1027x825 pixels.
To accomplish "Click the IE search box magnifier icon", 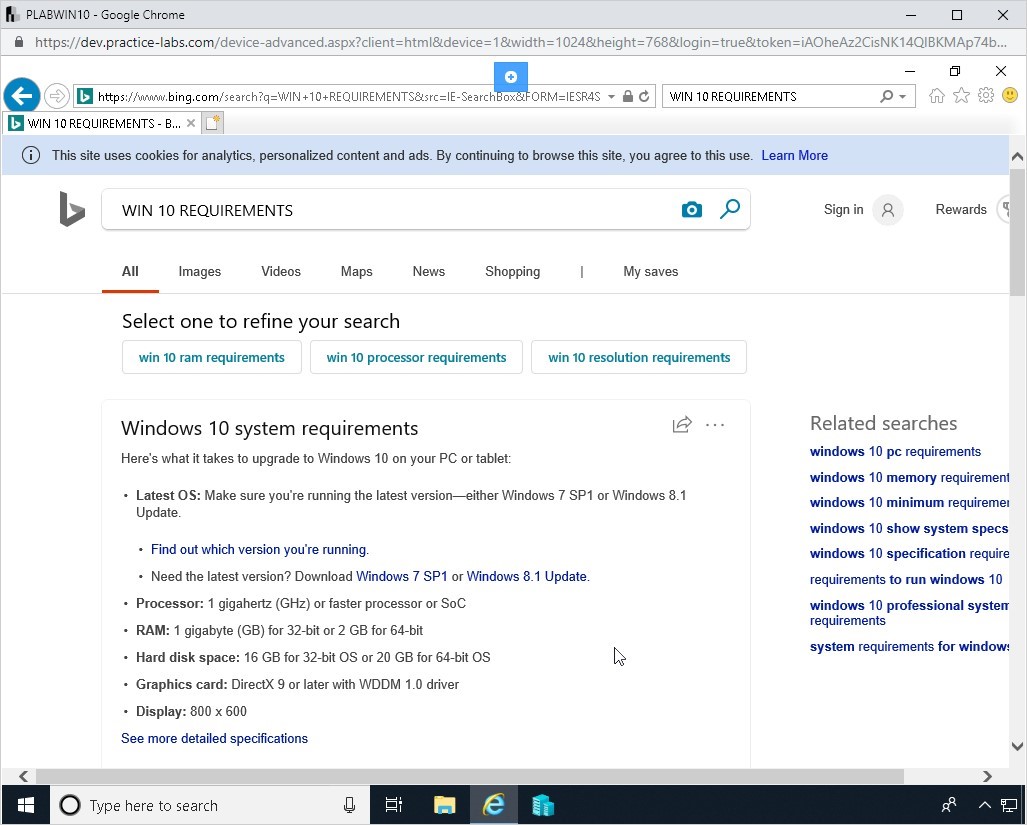I will pyautogui.click(x=886, y=96).
